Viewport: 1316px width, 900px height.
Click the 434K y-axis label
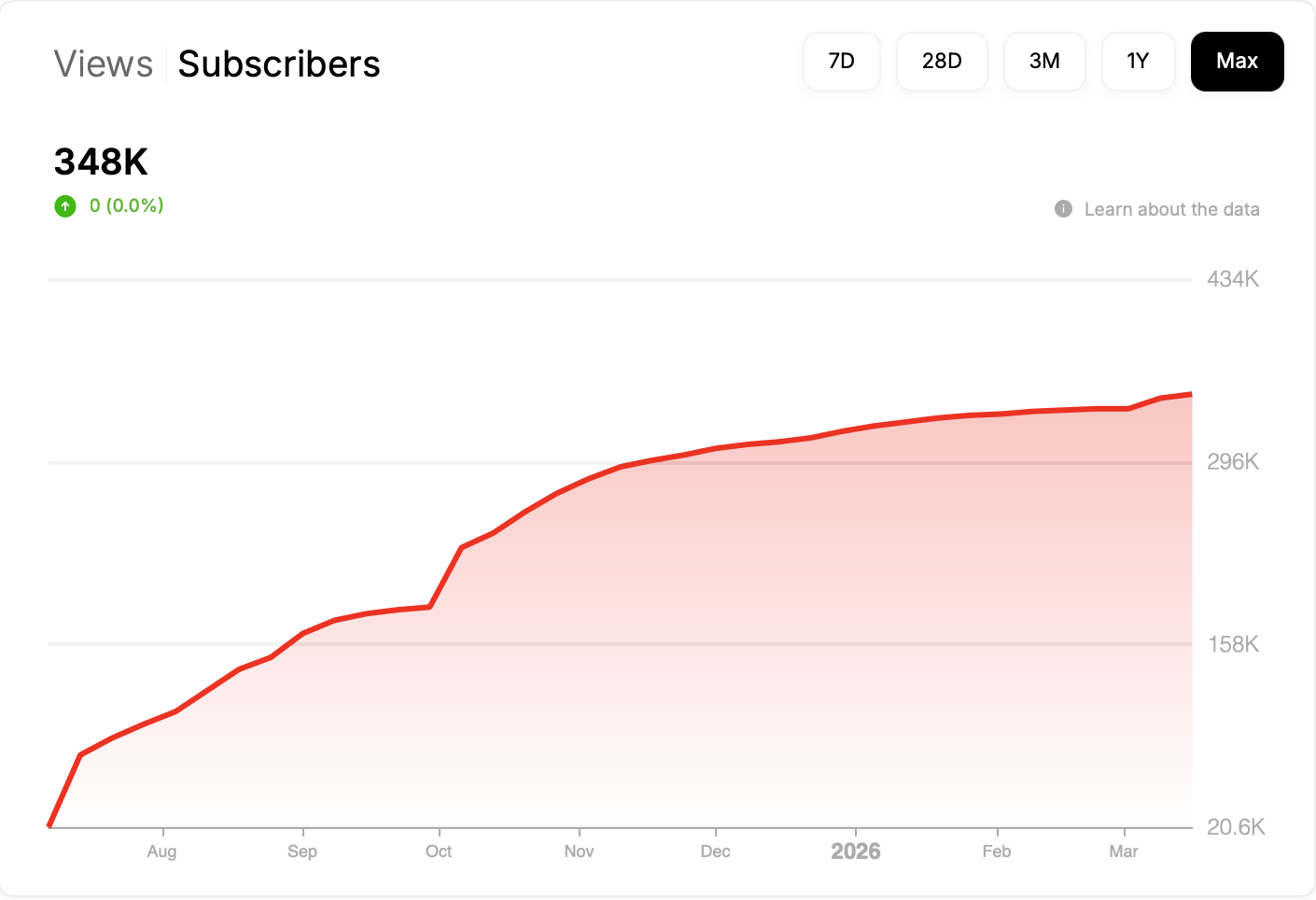pos(1232,279)
